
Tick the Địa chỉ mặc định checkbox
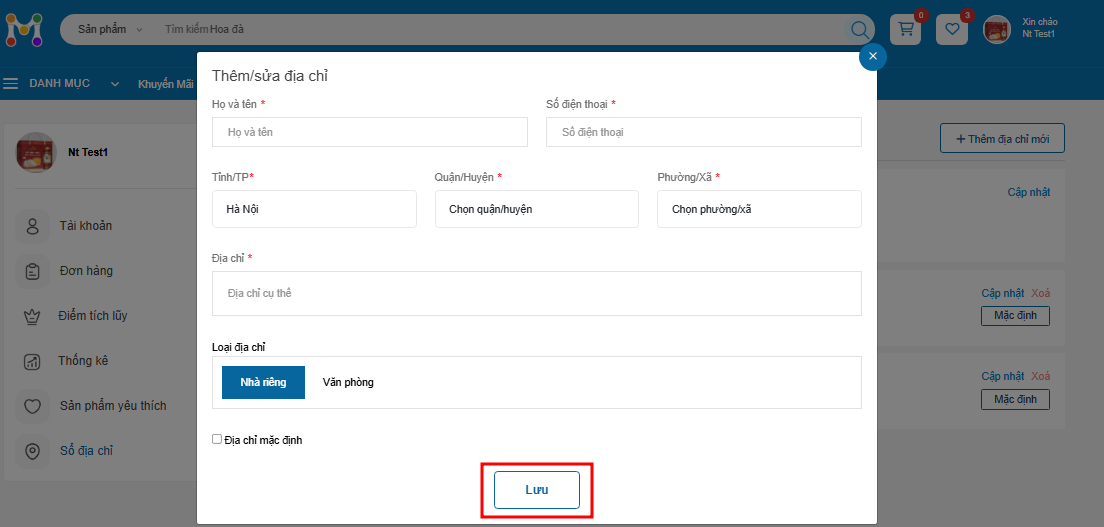click(x=217, y=439)
